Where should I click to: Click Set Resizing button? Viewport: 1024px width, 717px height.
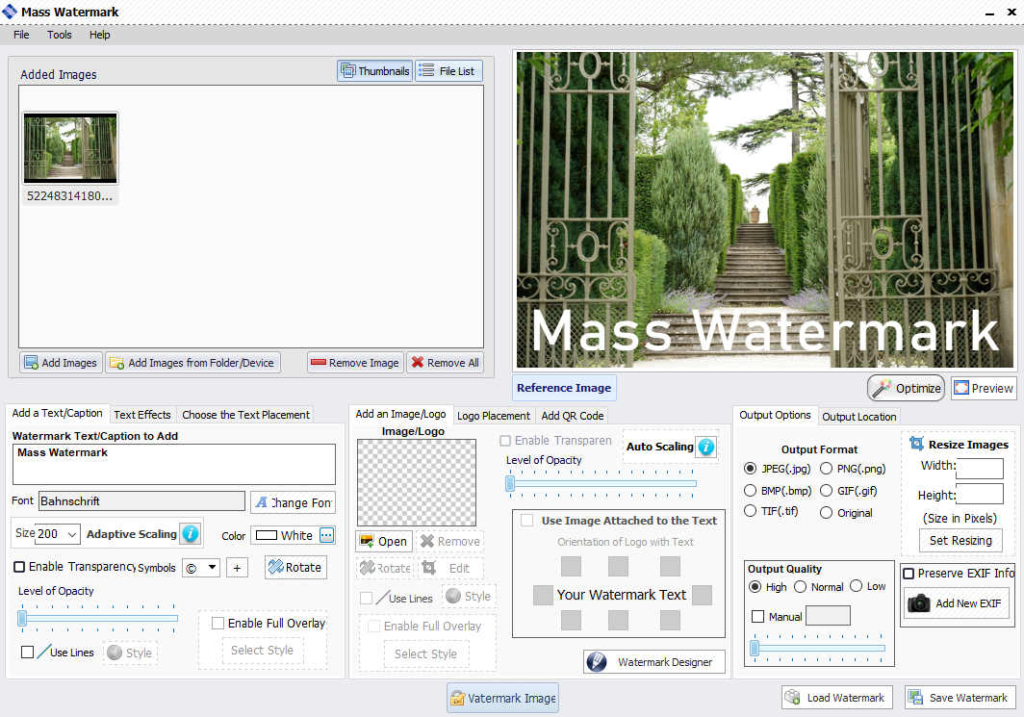(x=961, y=541)
